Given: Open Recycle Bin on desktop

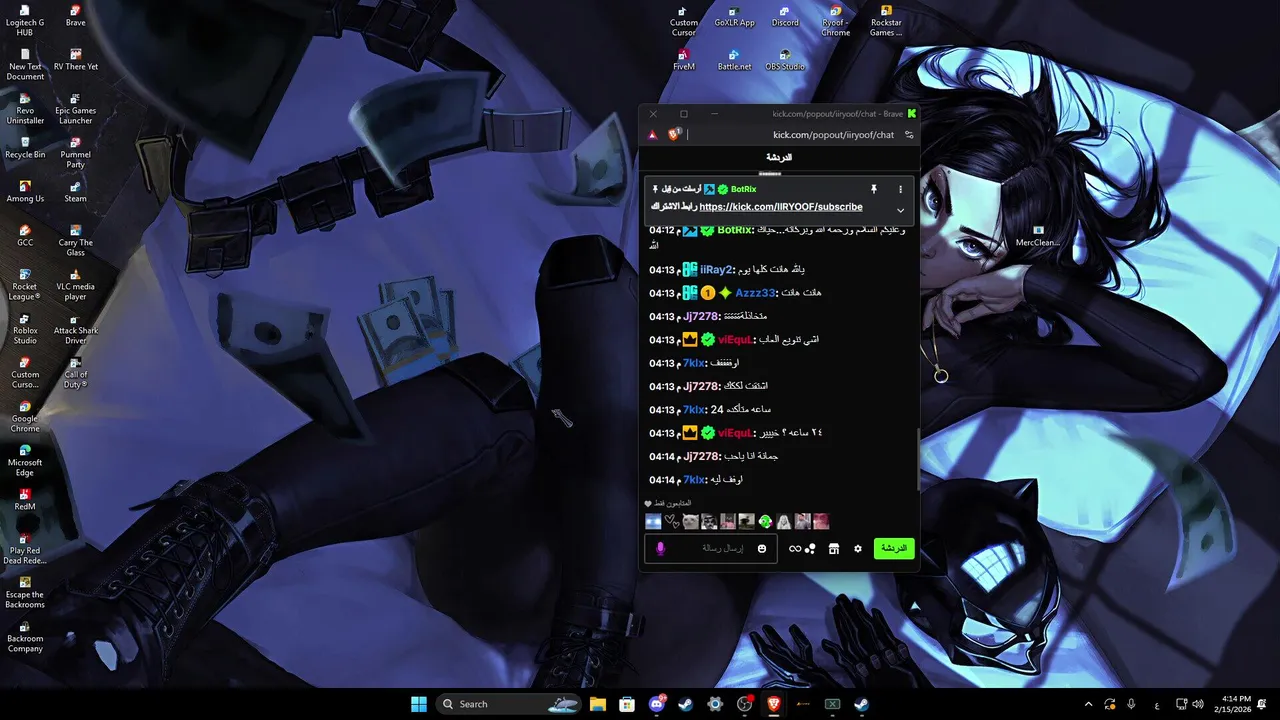Looking at the screenshot, I should tap(24, 147).
